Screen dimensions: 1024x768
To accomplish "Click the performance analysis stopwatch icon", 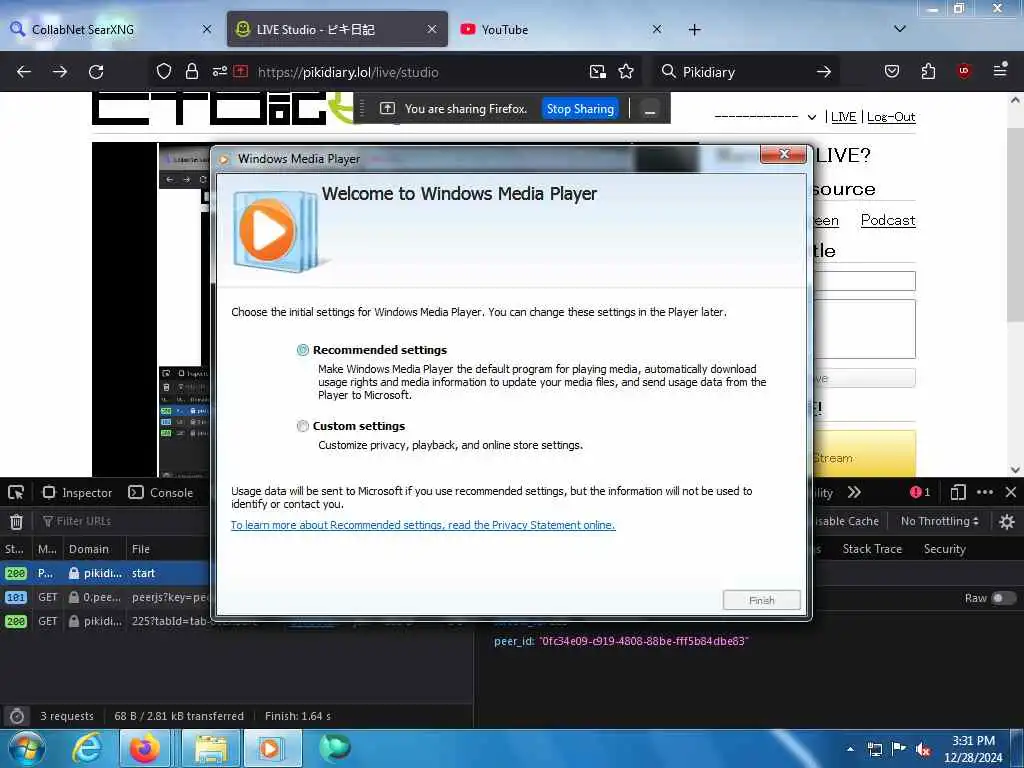I will (x=17, y=716).
